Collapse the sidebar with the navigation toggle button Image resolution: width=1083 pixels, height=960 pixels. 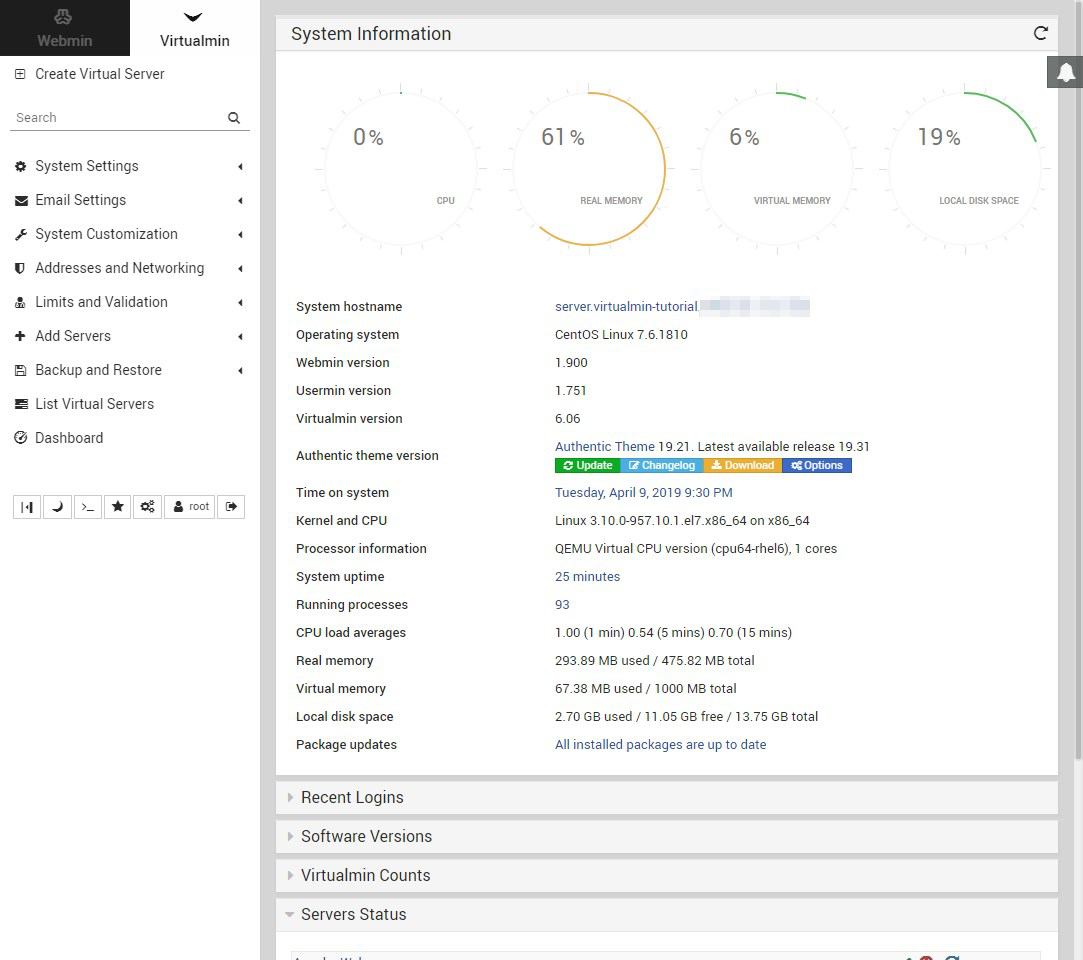27,507
